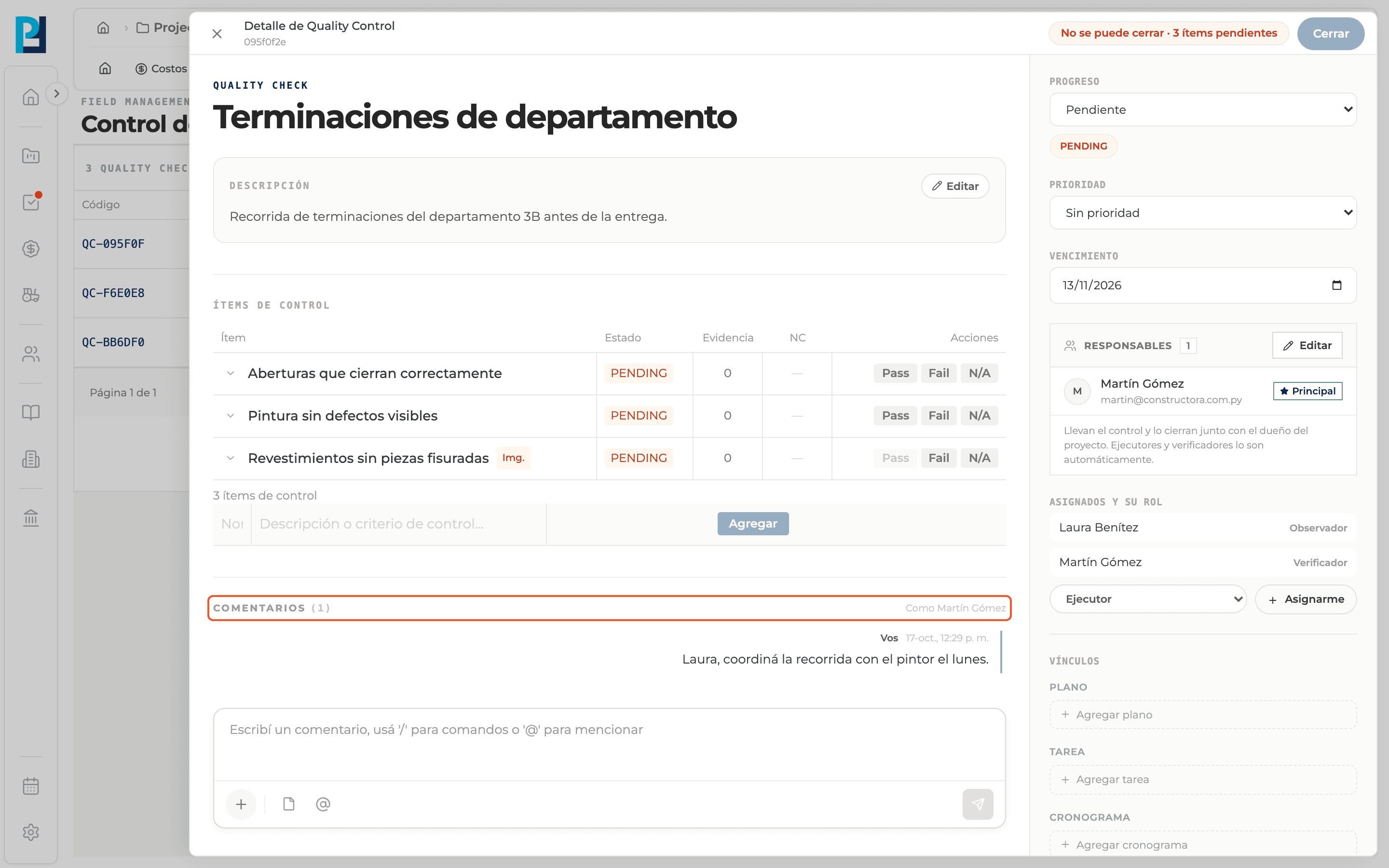
Task: Click the Asignarme button
Action: coord(1305,599)
